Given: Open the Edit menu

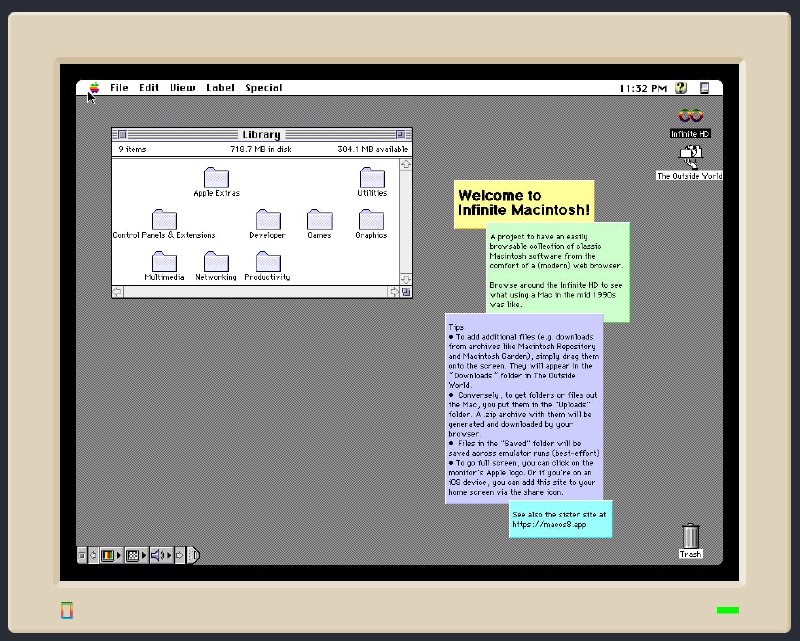Looking at the screenshot, I should [x=149, y=88].
